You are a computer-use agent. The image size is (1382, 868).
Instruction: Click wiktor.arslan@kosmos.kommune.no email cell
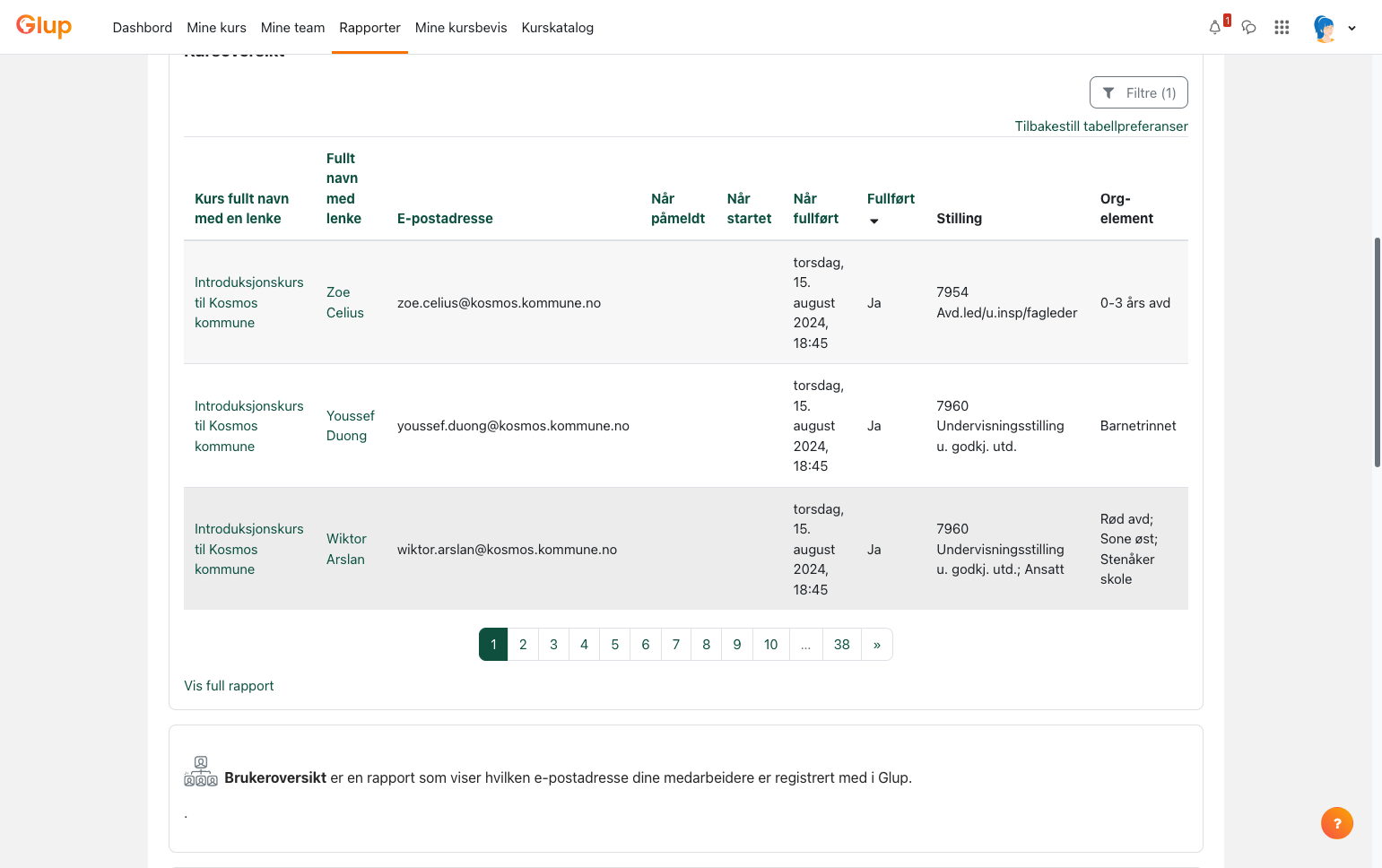(507, 550)
